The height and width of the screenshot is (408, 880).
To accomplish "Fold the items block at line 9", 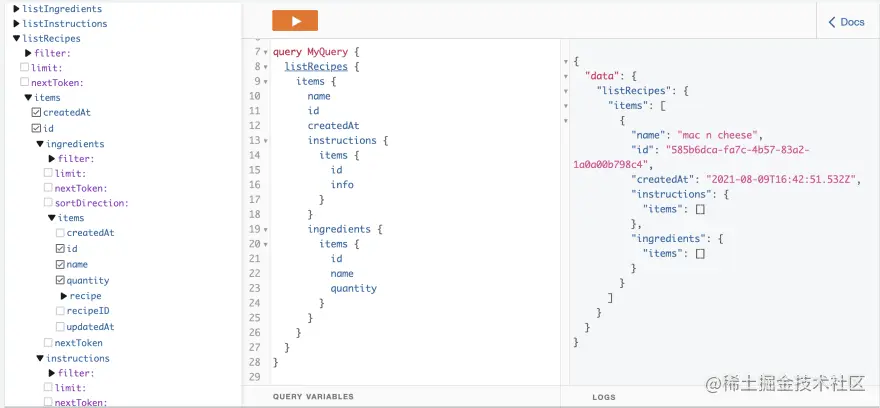I will pos(265,82).
